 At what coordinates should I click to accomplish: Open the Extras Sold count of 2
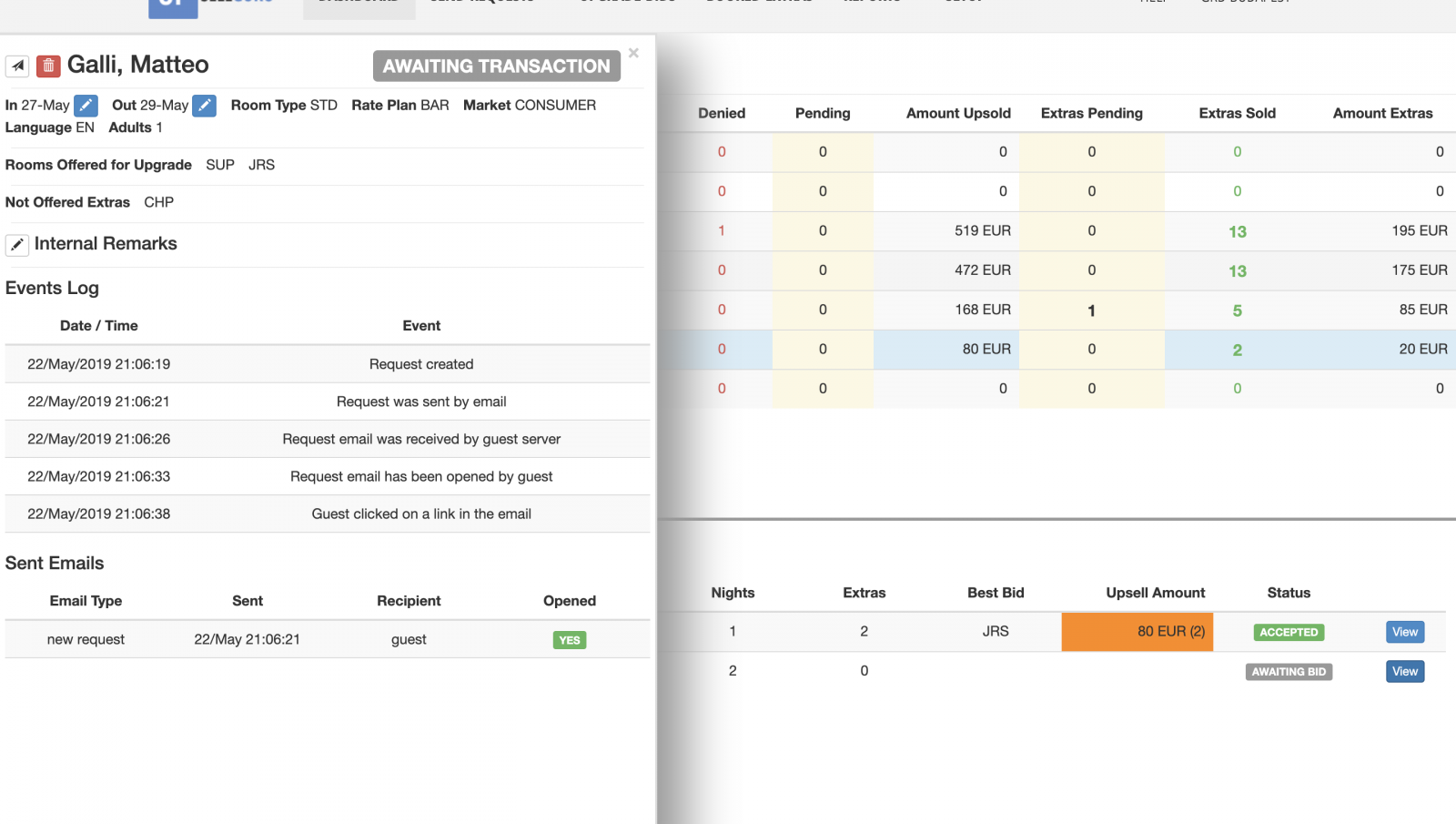(1237, 350)
